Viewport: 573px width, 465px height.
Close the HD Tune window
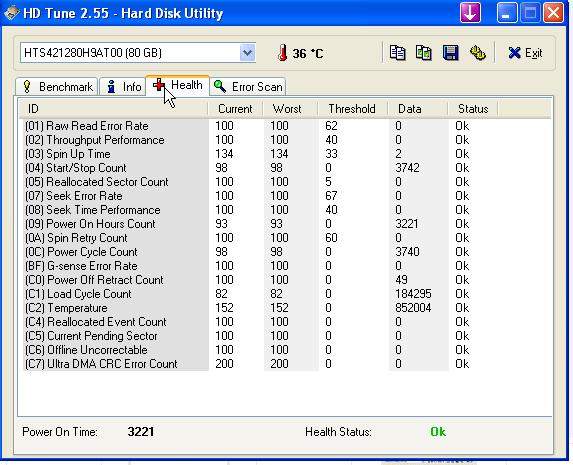(x=553, y=13)
